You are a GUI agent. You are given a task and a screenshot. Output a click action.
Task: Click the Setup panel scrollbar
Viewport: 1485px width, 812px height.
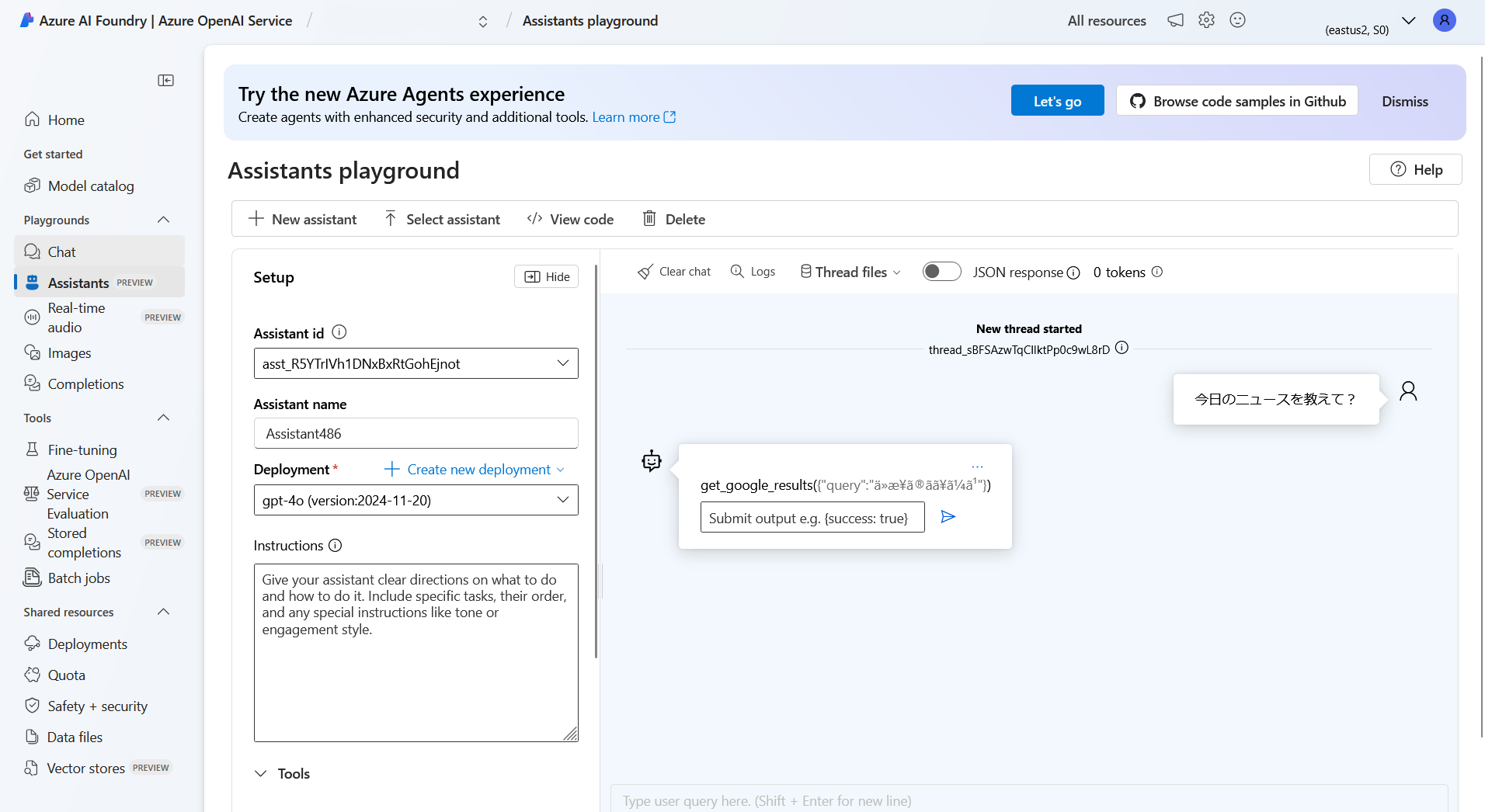pyautogui.click(x=596, y=461)
